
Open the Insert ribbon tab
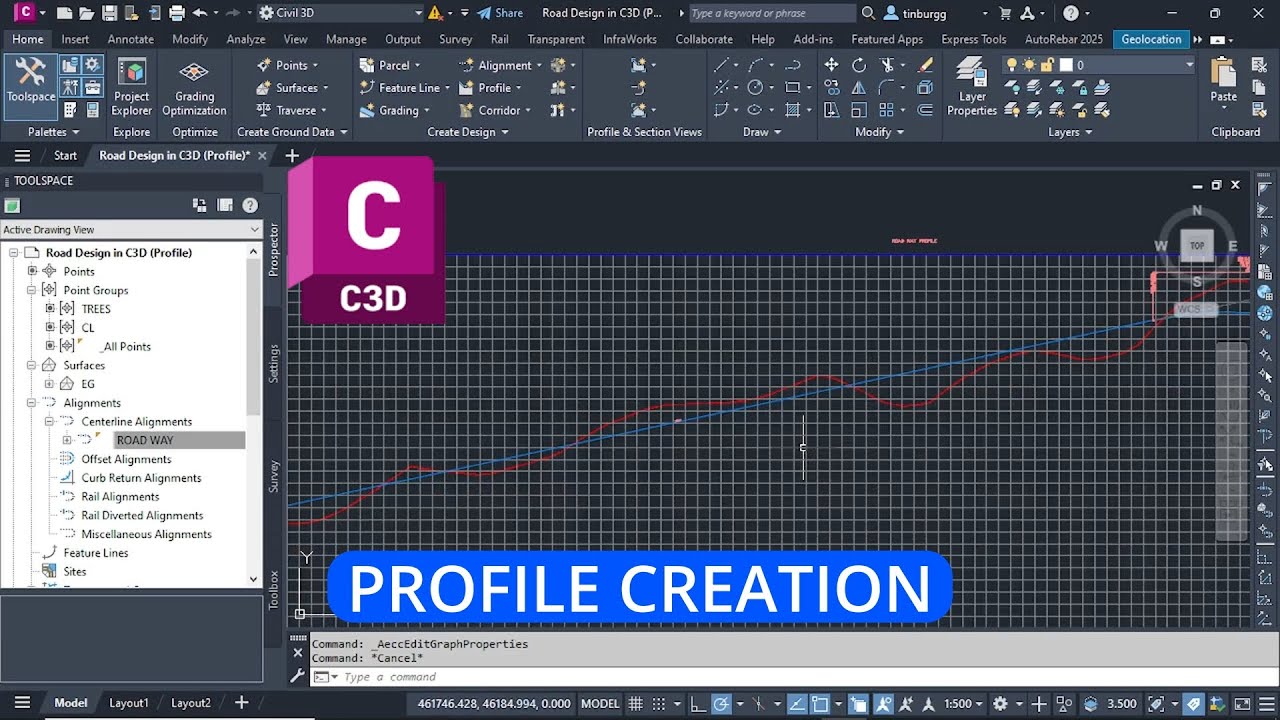click(x=75, y=39)
